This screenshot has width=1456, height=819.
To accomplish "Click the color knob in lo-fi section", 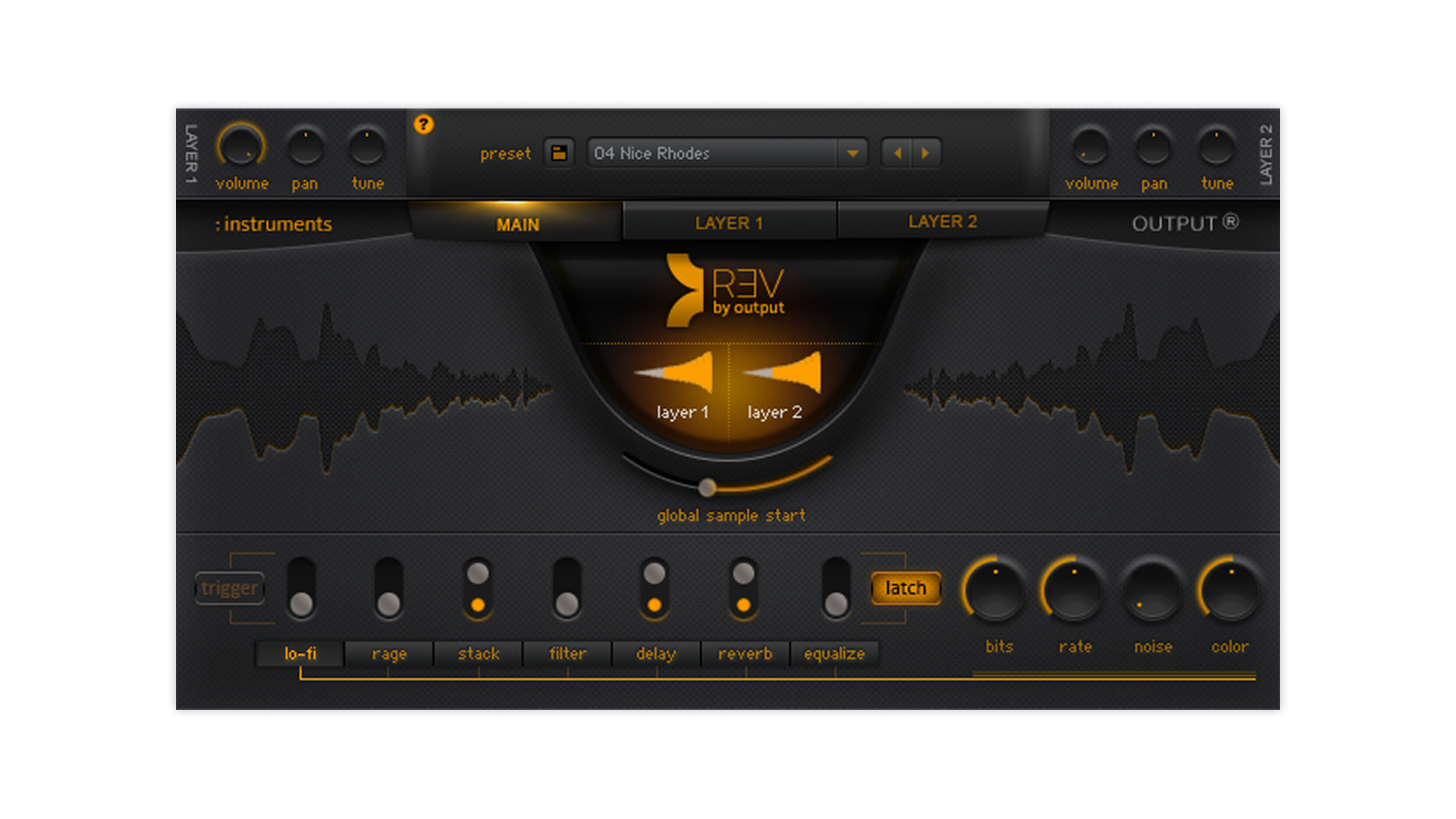I will click(1229, 591).
